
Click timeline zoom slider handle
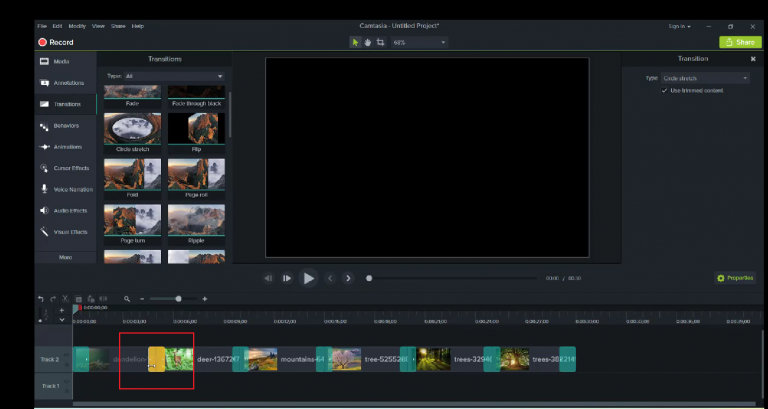coord(179,299)
